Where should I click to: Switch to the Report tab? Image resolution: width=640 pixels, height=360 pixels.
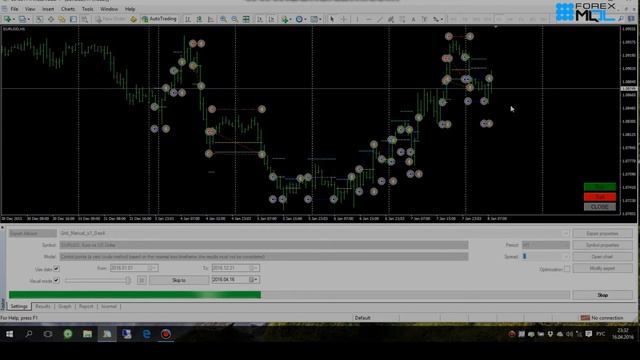[x=86, y=306]
